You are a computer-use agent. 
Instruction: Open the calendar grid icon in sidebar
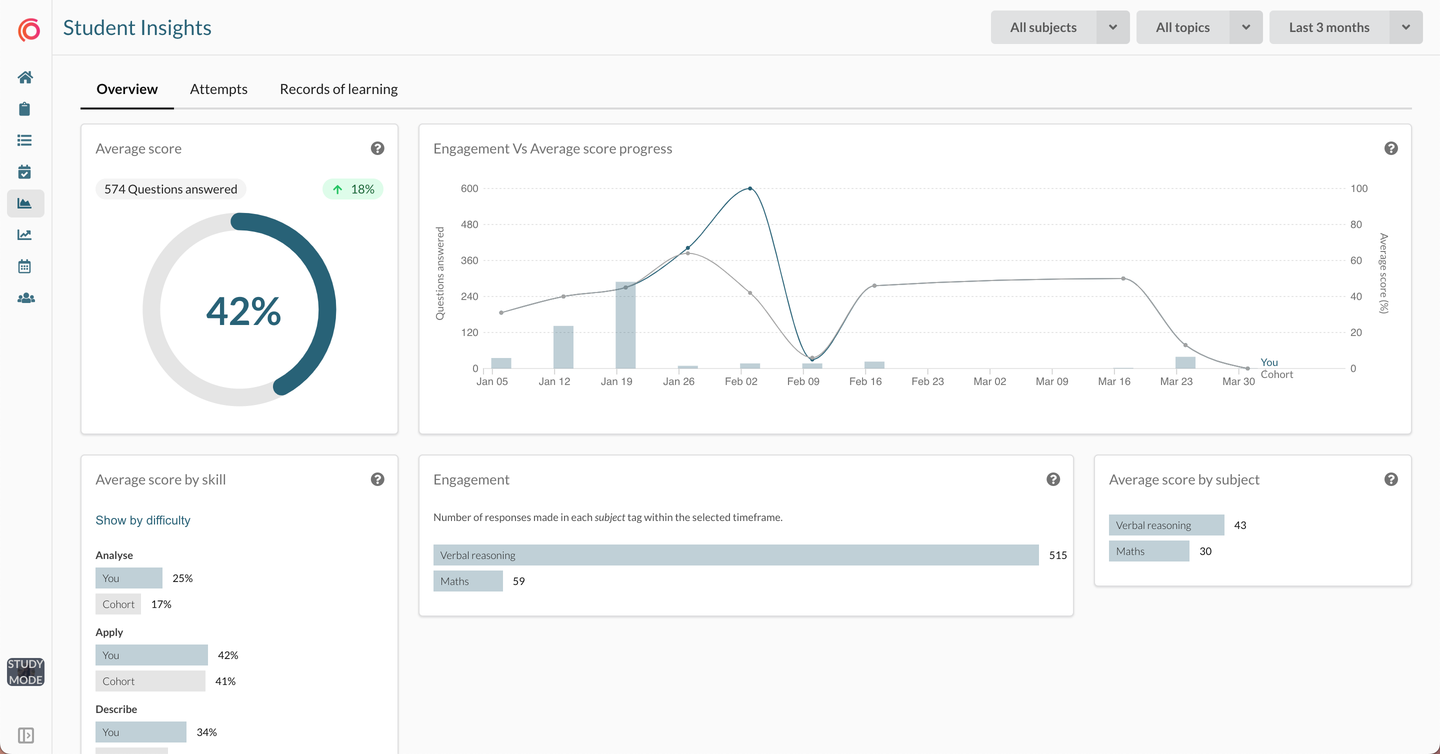25,267
